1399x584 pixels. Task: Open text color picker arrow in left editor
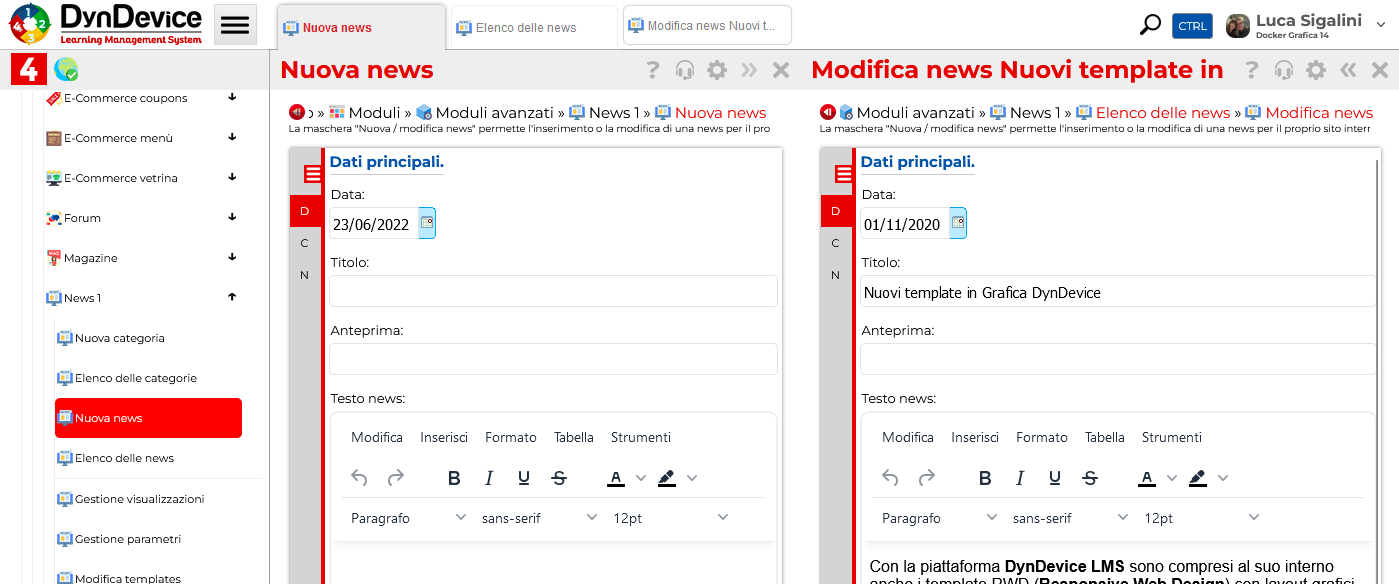(x=641, y=478)
